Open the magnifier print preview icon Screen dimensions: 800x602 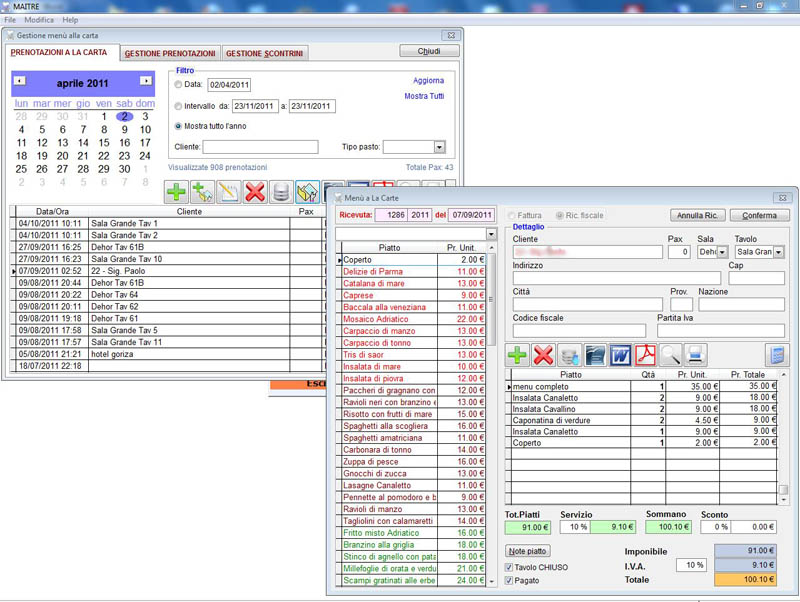pos(670,355)
